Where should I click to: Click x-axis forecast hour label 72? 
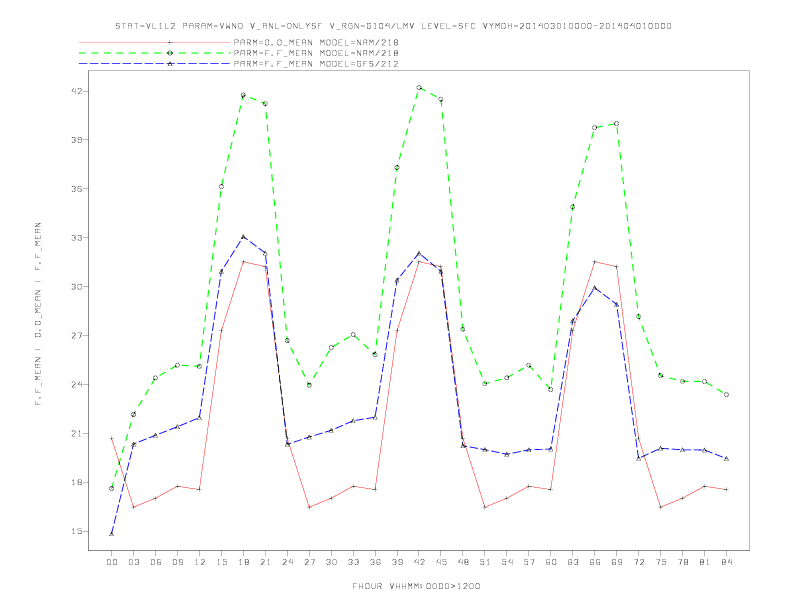click(x=639, y=562)
